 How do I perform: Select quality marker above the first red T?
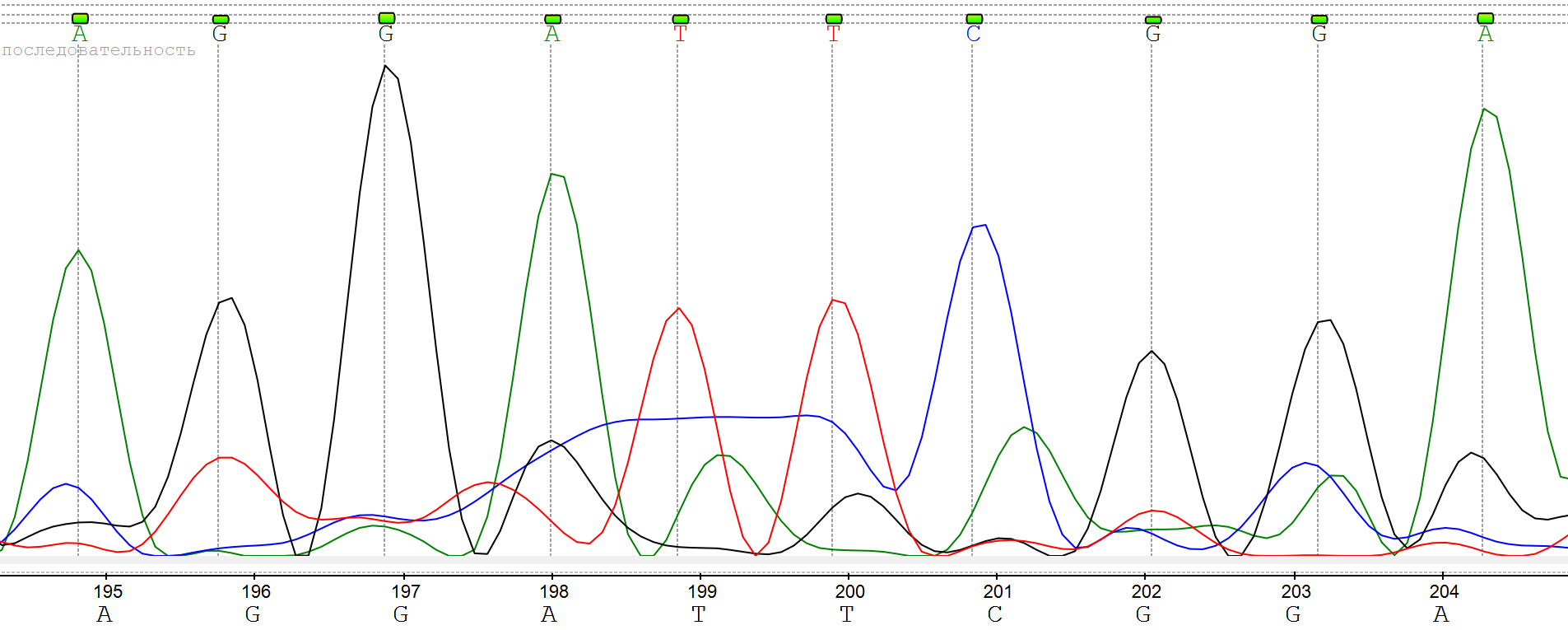(680, 19)
